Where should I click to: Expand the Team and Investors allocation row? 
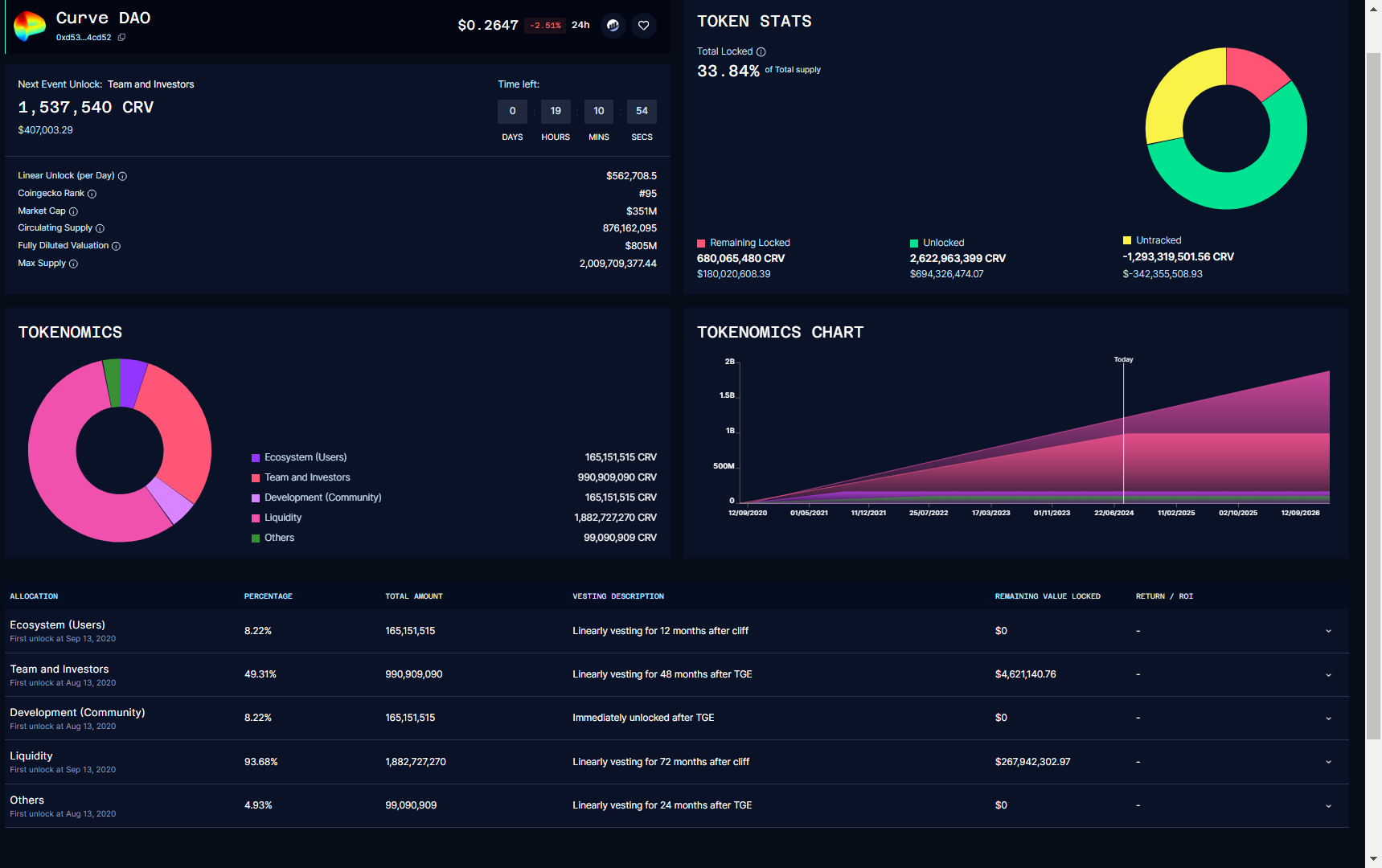(1328, 675)
